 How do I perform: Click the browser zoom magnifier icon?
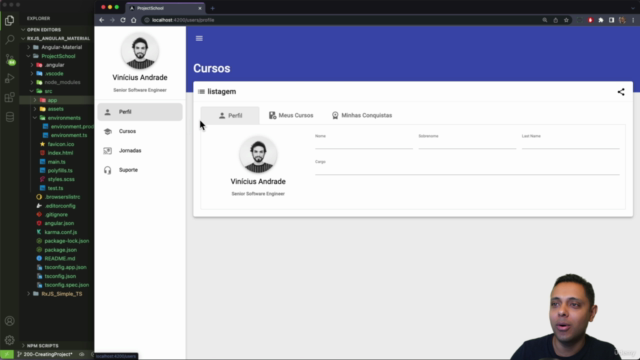[x=544, y=20]
